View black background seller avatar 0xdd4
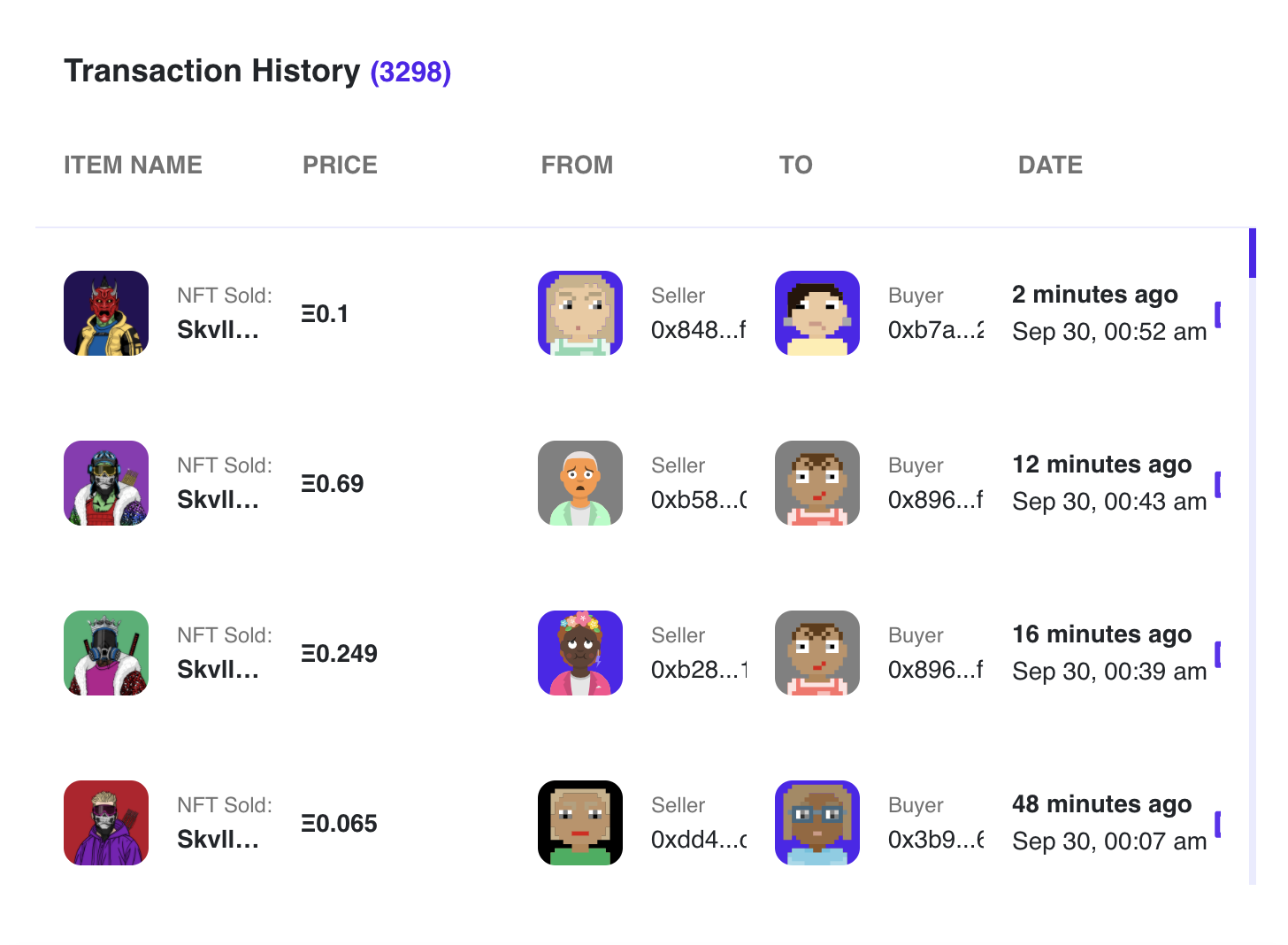This screenshot has width=1288, height=945. 580,823
